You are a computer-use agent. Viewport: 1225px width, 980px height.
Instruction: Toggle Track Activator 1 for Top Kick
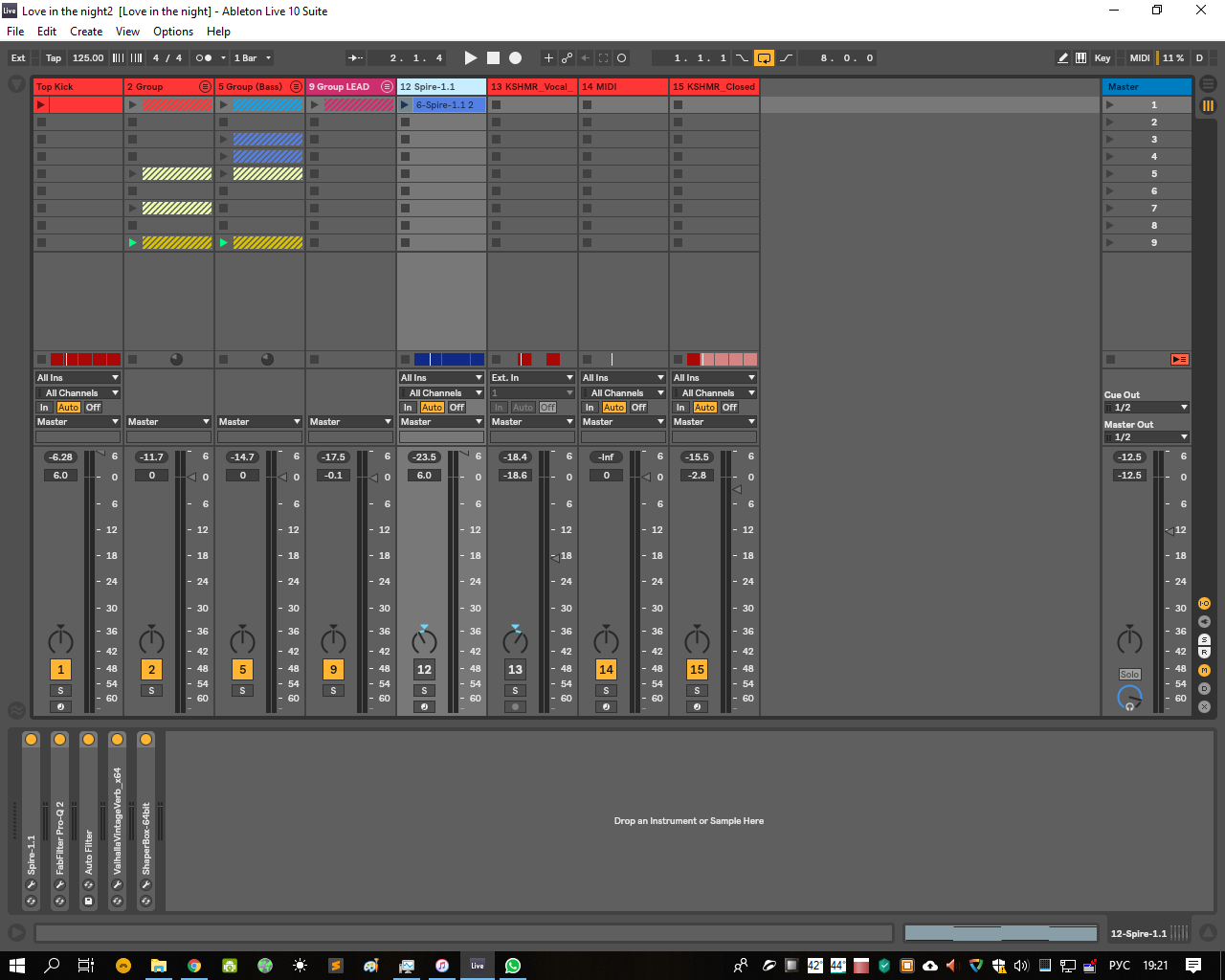(60, 670)
